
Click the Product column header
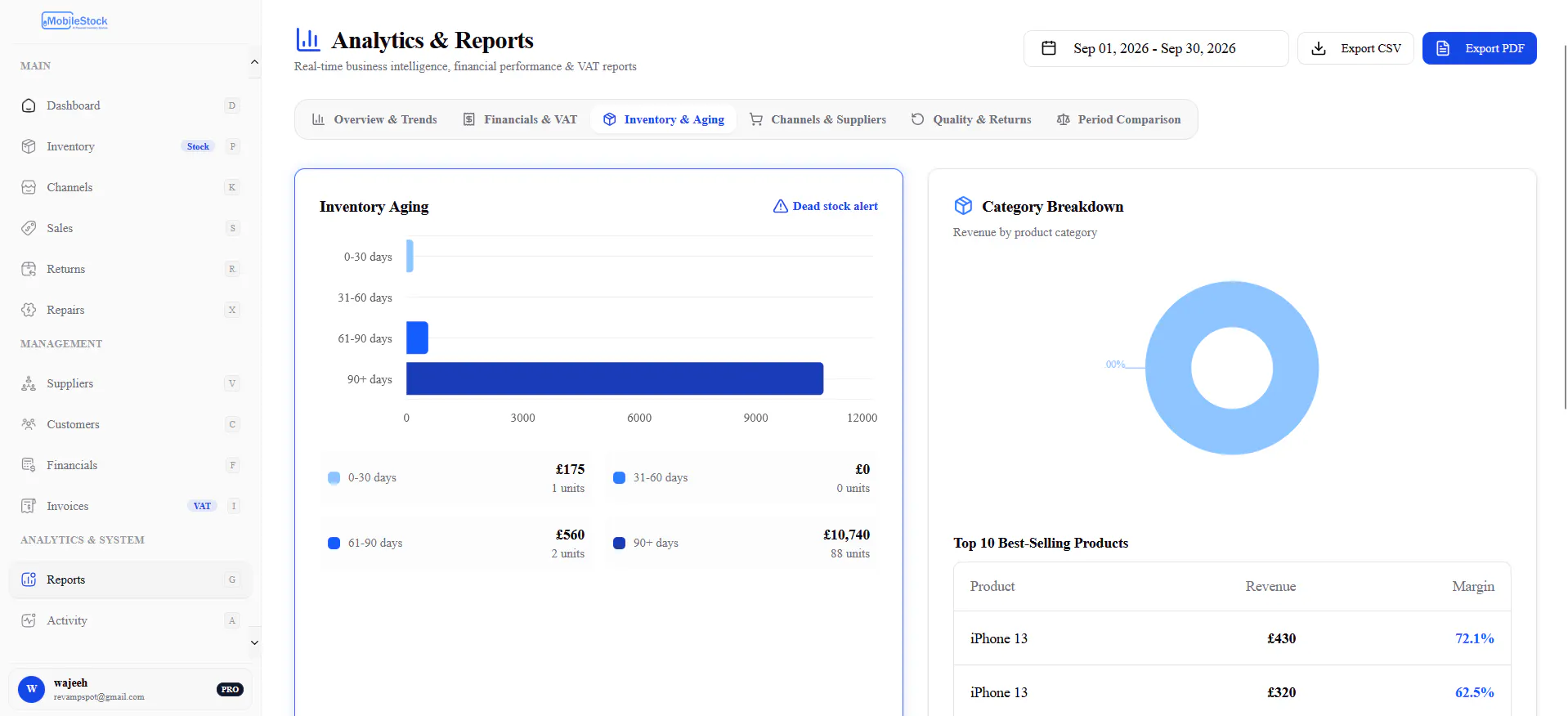992,586
